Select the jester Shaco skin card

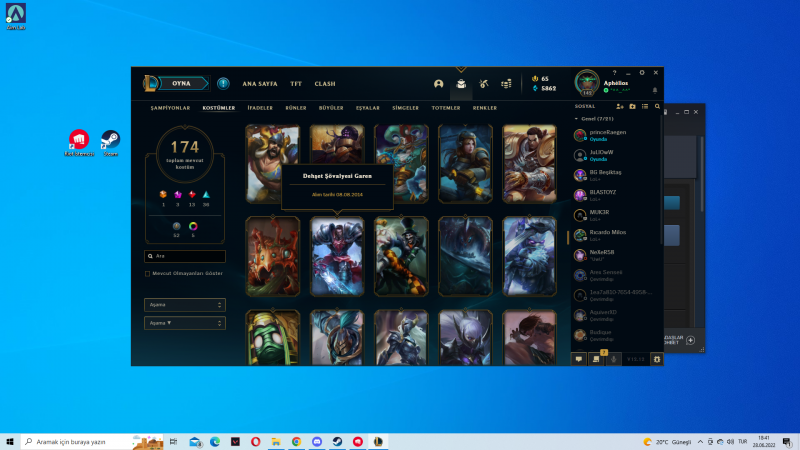point(401,256)
